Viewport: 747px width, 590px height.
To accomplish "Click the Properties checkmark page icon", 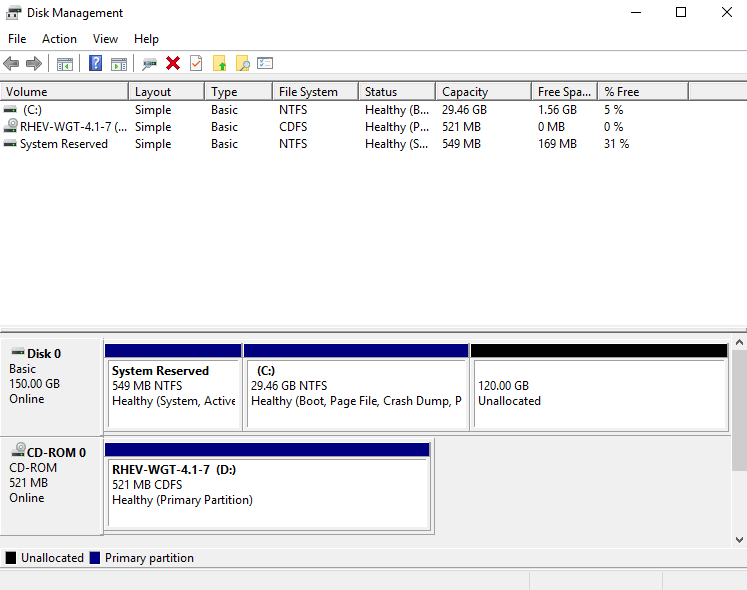I will 196,64.
